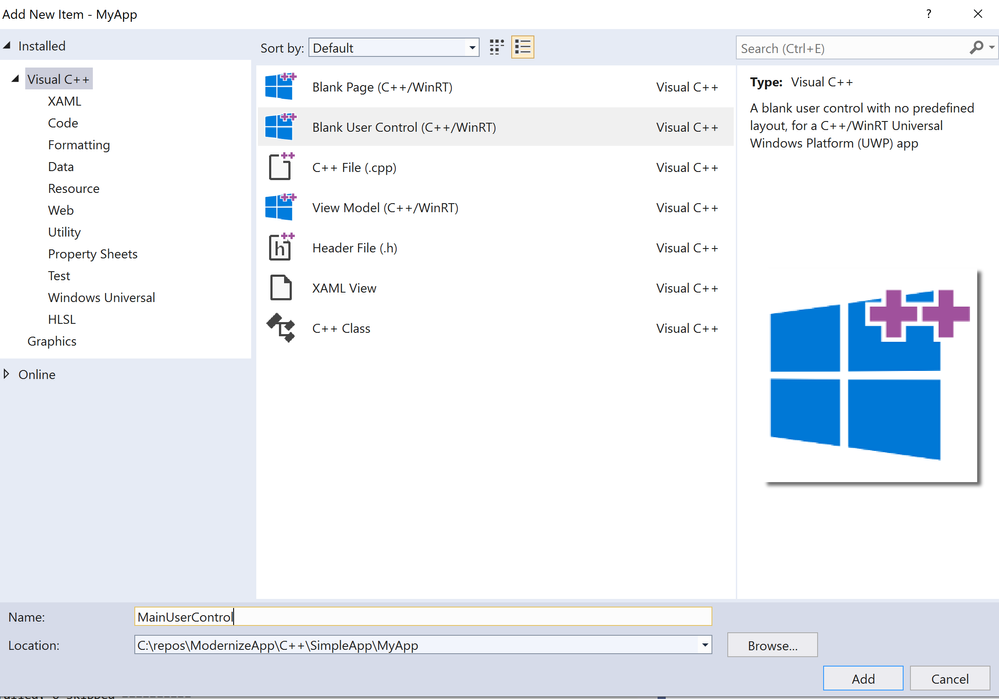The height and width of the screenshot is (699, 999).
Task: Select the Visual C++ tree item
Action: point(59,79)
